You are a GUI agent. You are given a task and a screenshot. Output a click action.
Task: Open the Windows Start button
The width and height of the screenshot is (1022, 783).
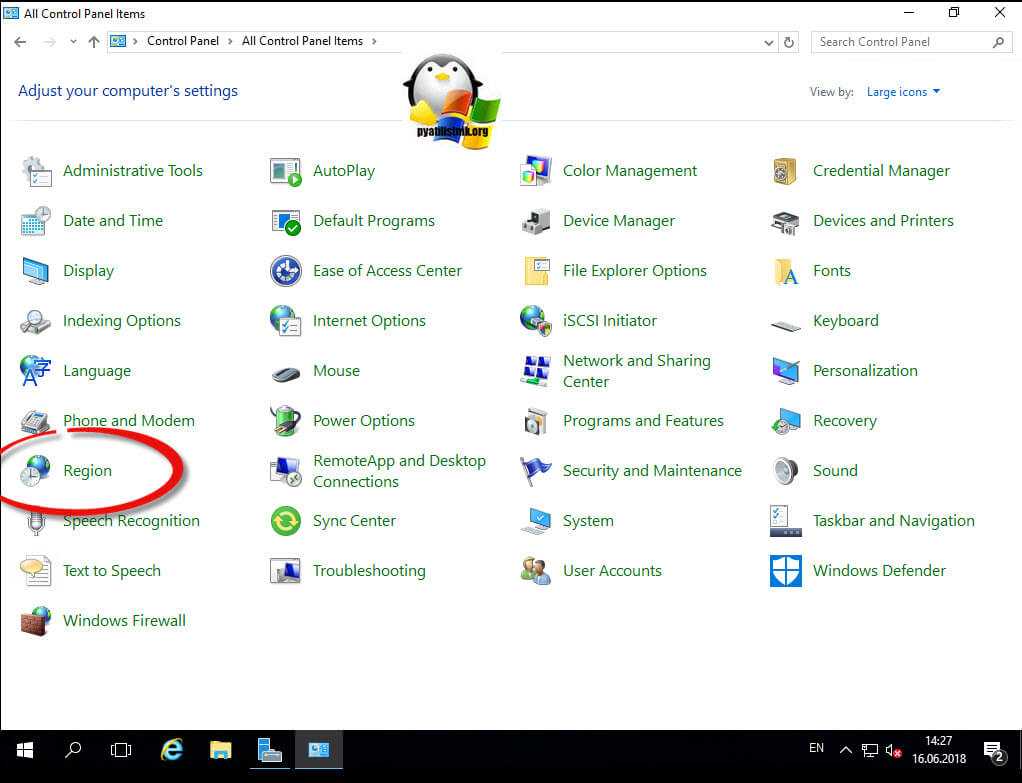[x=25, y=750]
